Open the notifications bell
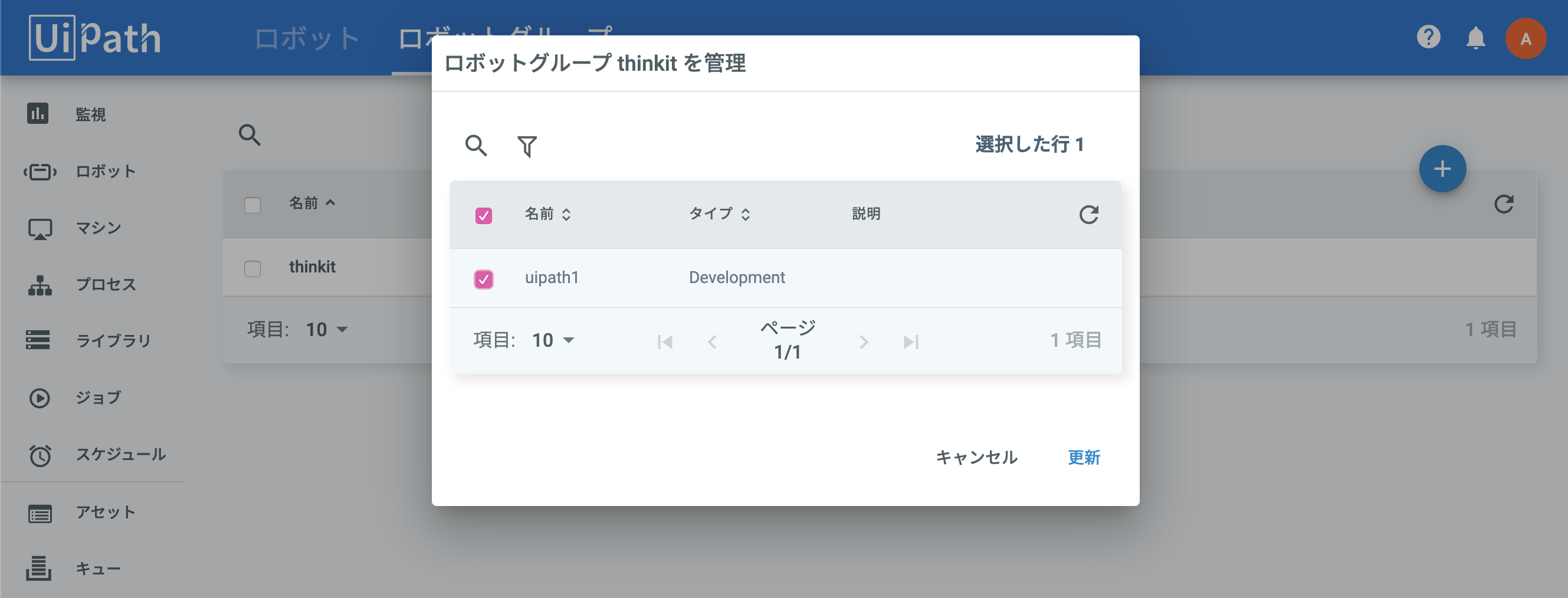Image resolution: width=1568 pixels, height=598 pixels. 1475,38
